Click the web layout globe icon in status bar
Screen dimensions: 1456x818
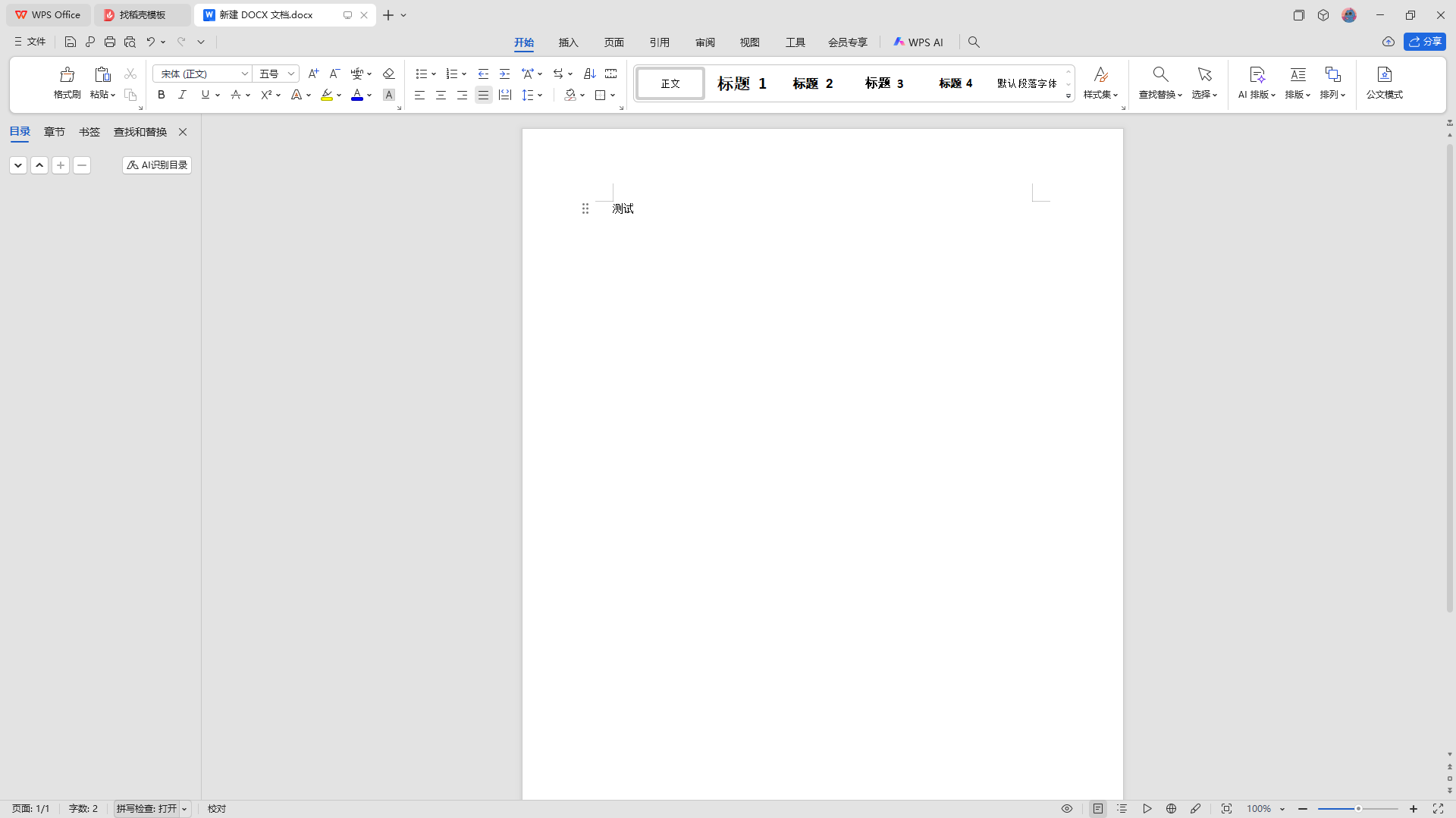click(1171, 809)
